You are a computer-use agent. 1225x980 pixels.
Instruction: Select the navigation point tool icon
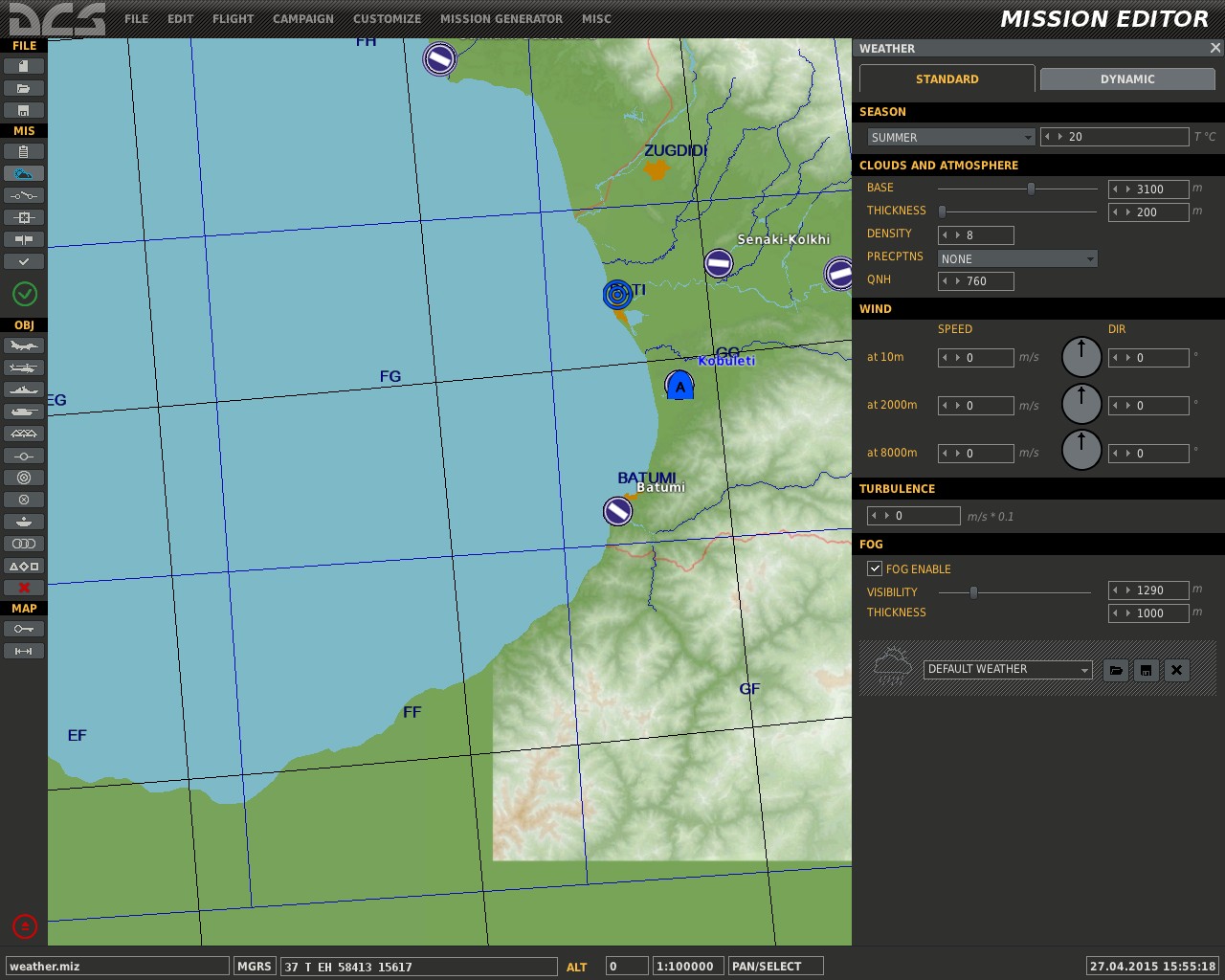point(24,456)
